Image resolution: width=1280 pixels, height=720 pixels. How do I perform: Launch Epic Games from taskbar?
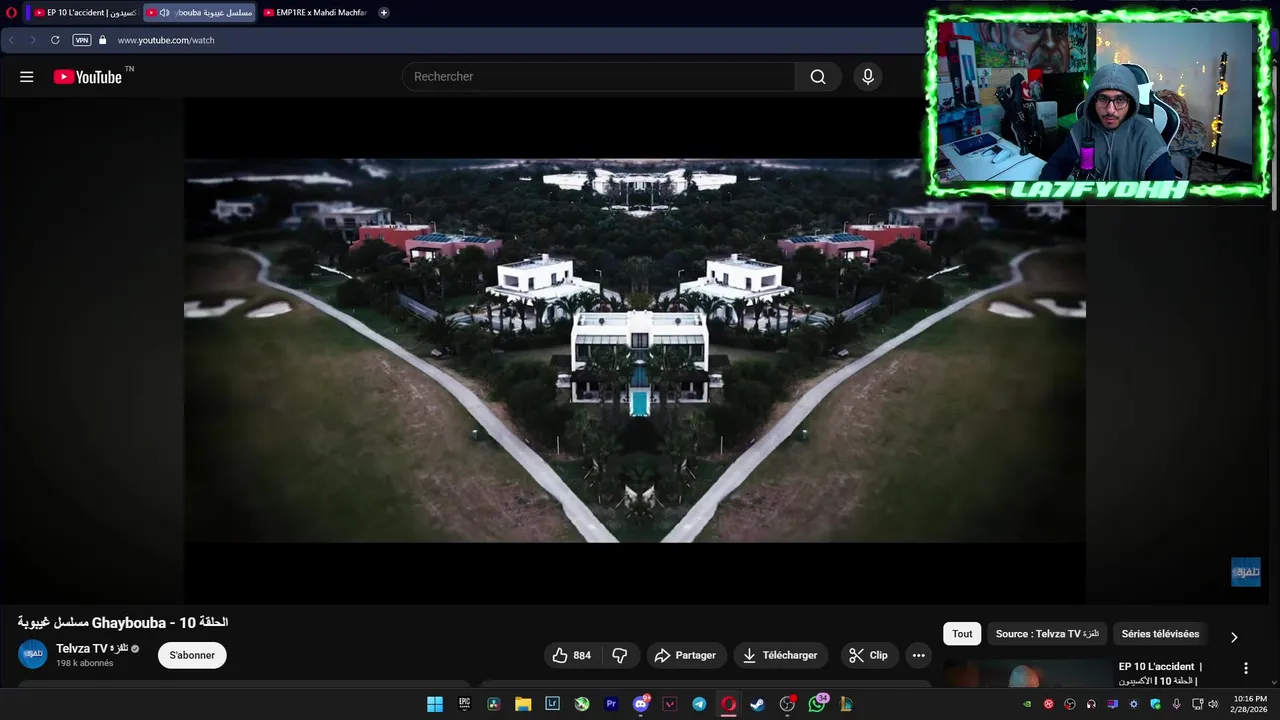click(x=464, y=704)
